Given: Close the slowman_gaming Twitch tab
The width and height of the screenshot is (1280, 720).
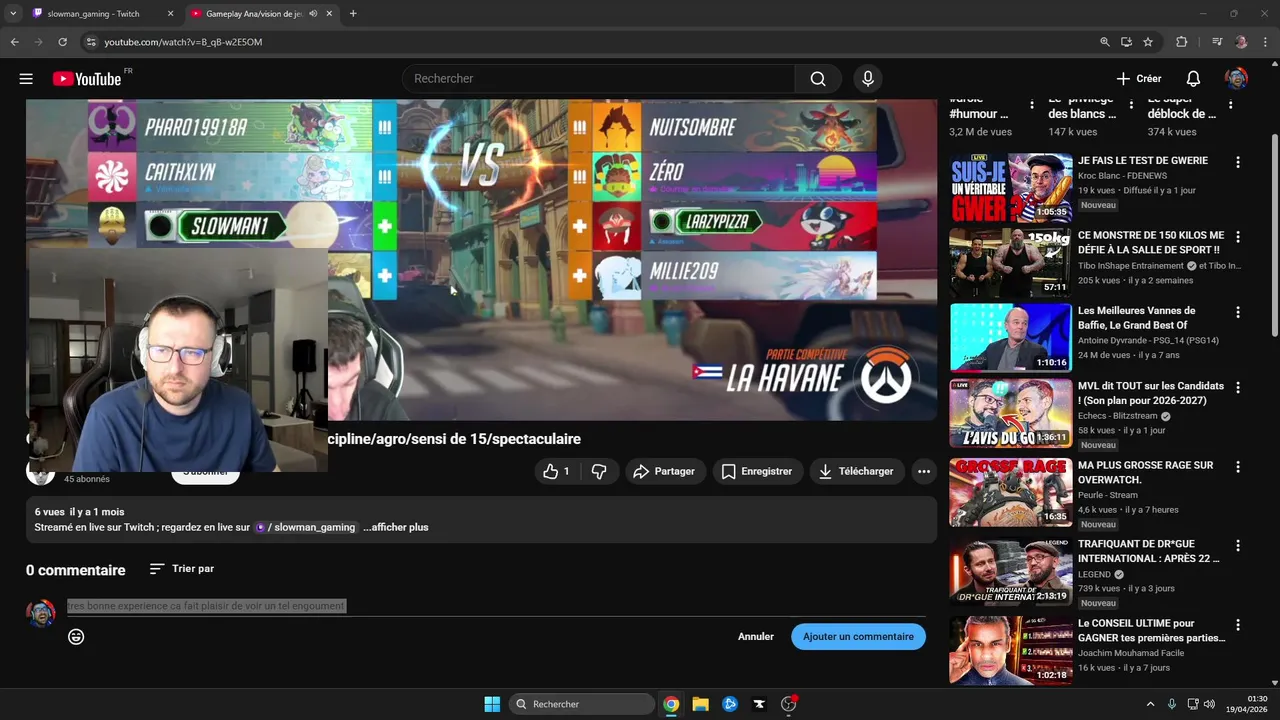Looking at the screenshot, I should [170, 14].
